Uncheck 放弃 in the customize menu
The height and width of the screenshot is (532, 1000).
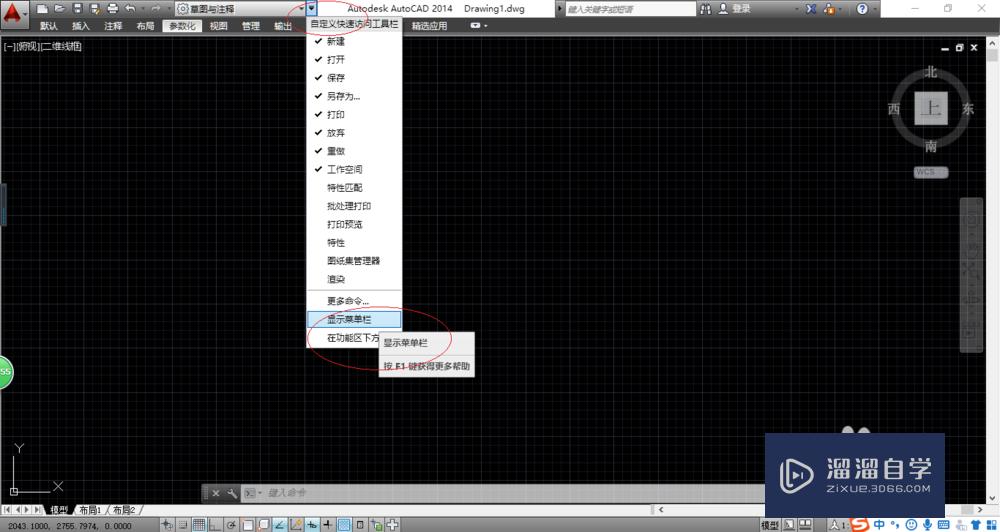(x=354, y=133)
